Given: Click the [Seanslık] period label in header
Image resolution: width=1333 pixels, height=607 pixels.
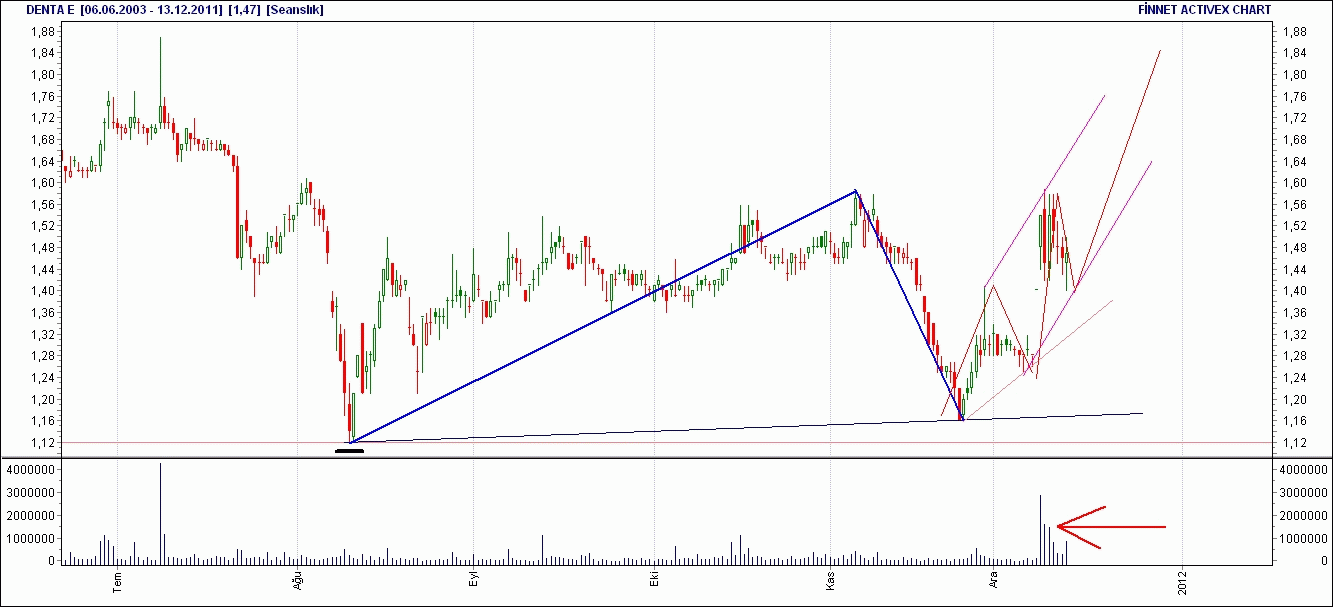Looking at the screenshot, I should tap(295, 9).
